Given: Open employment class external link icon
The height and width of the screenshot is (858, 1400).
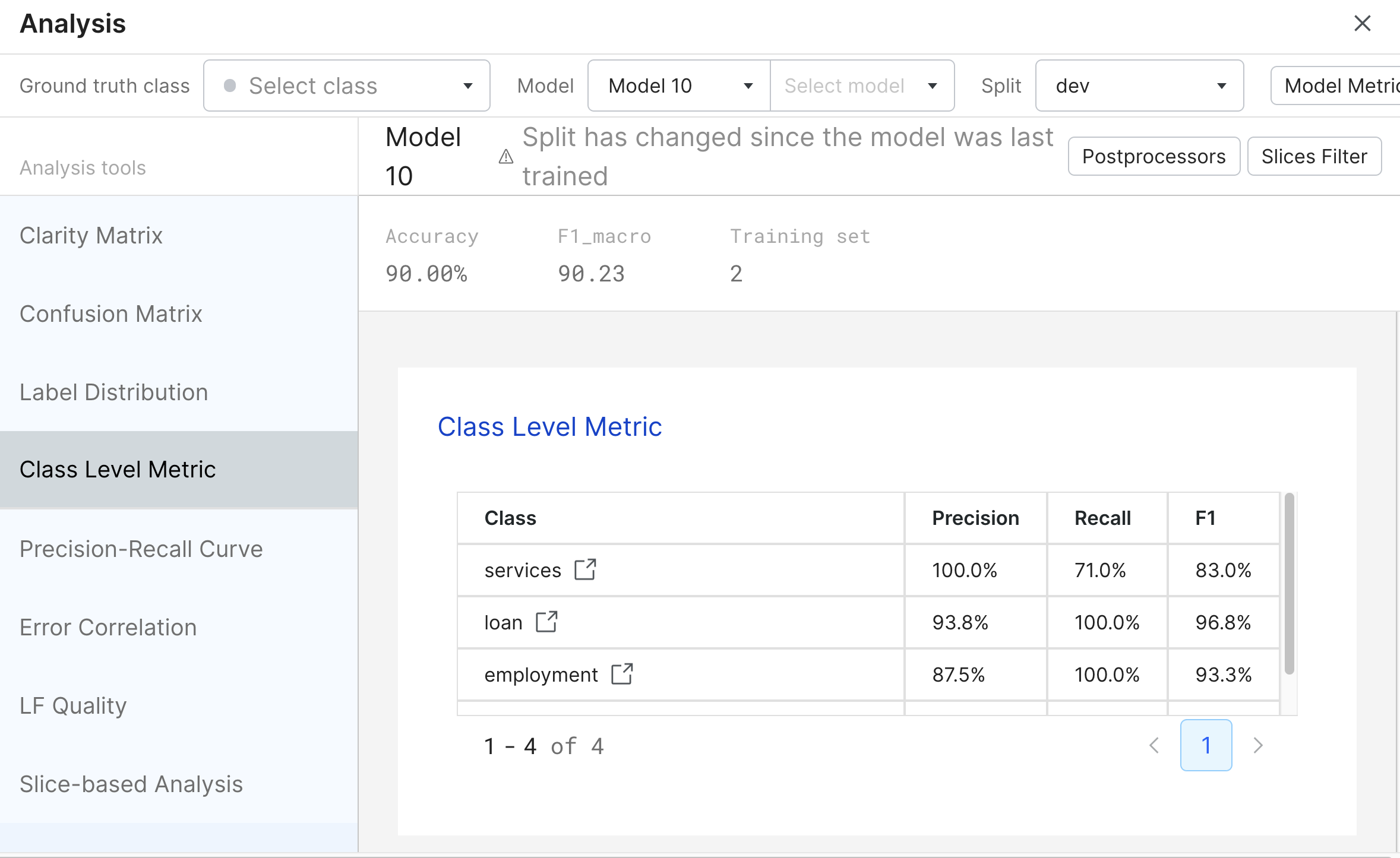Looking at the screenshot, I should [622, 674].
